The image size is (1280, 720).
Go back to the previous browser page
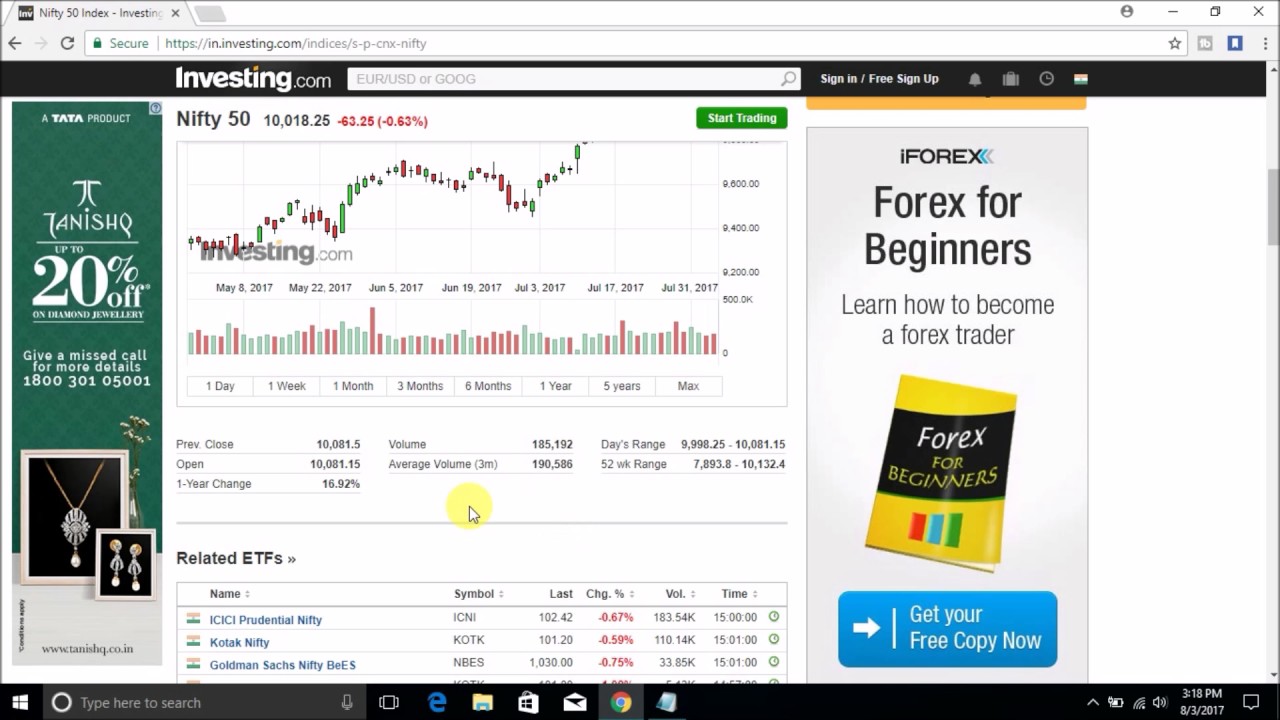(x=15, y=43)
